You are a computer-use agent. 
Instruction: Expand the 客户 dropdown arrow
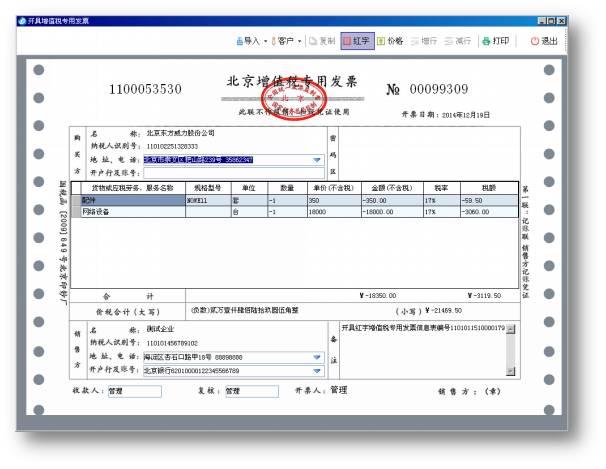pos(300,41)
